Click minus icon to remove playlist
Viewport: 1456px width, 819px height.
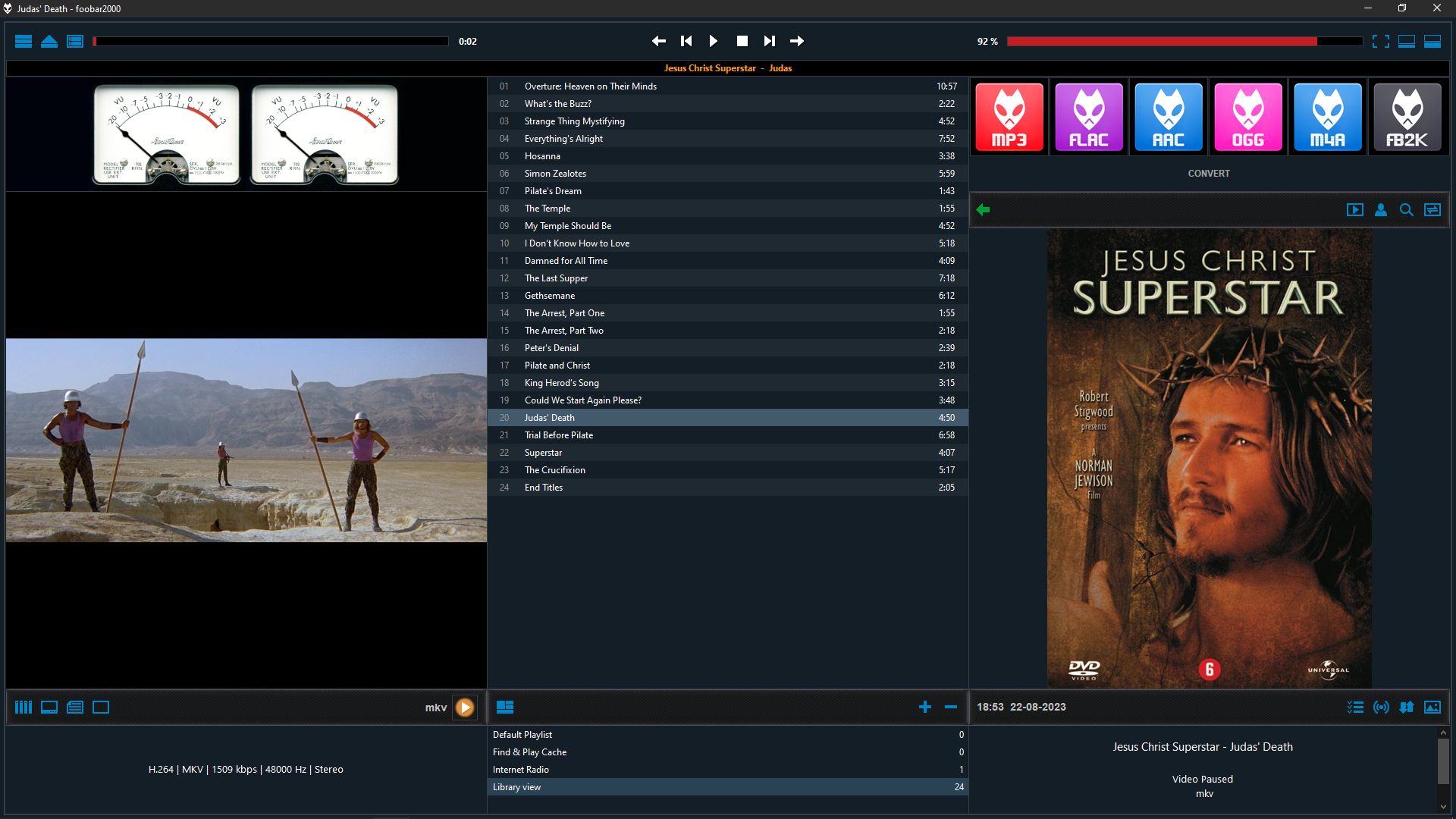pos(951,708)
